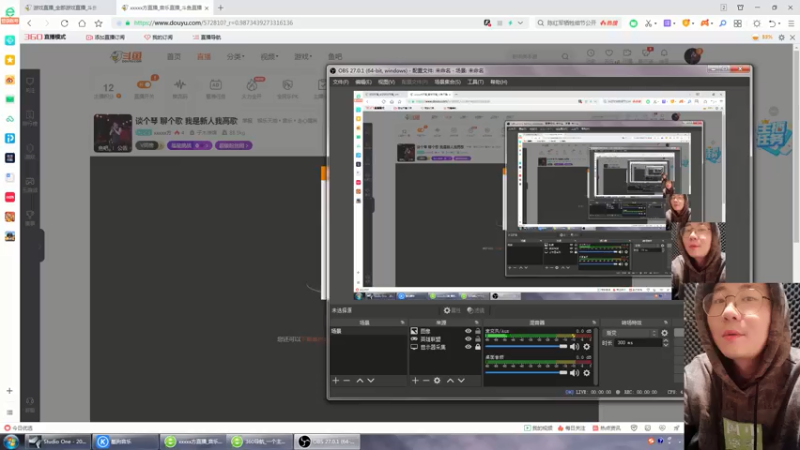
Task: Open 帮助(H) menu in OBS
Action: [x=498, y=82]
